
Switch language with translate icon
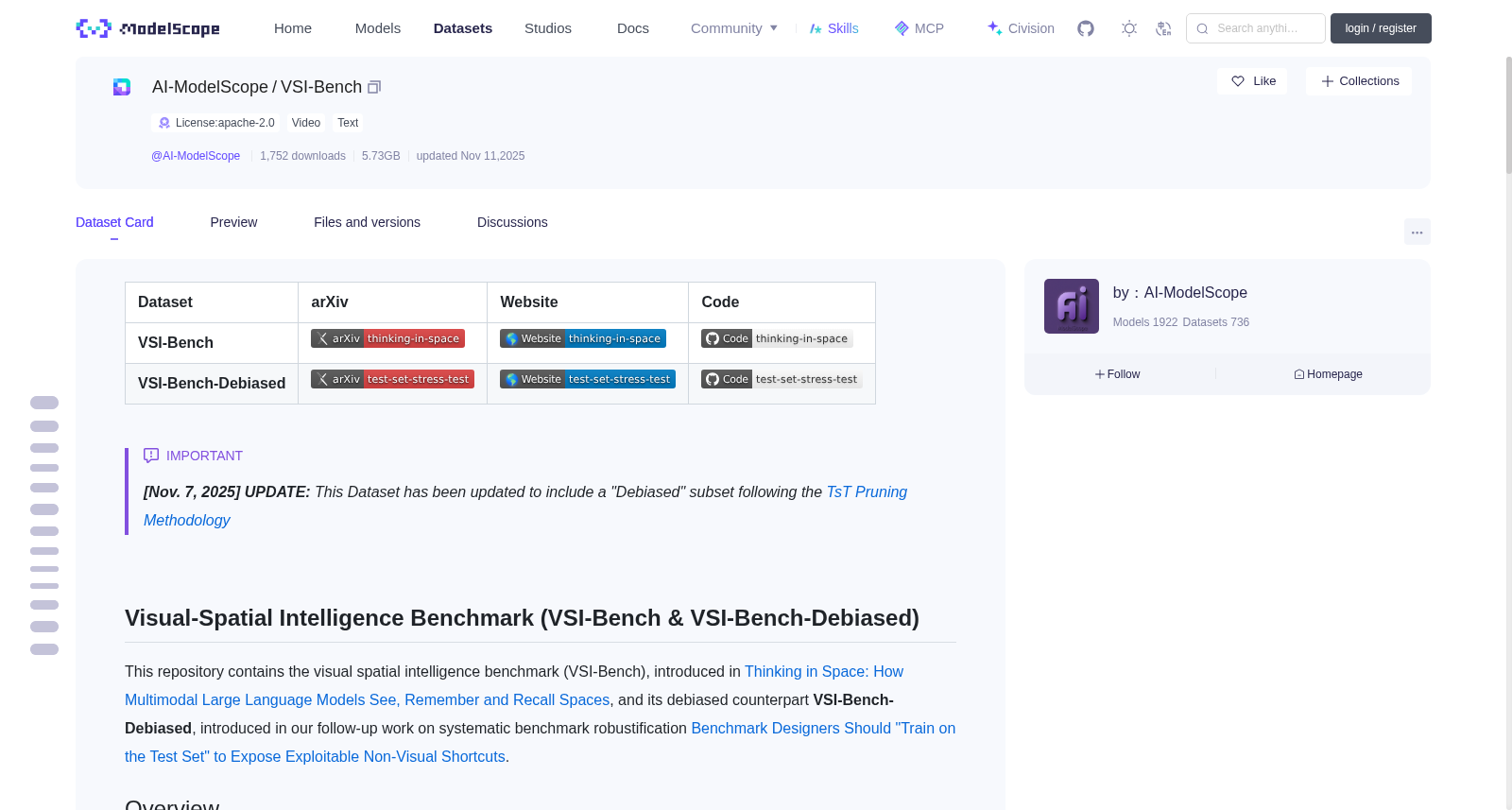coord(1163,28)
